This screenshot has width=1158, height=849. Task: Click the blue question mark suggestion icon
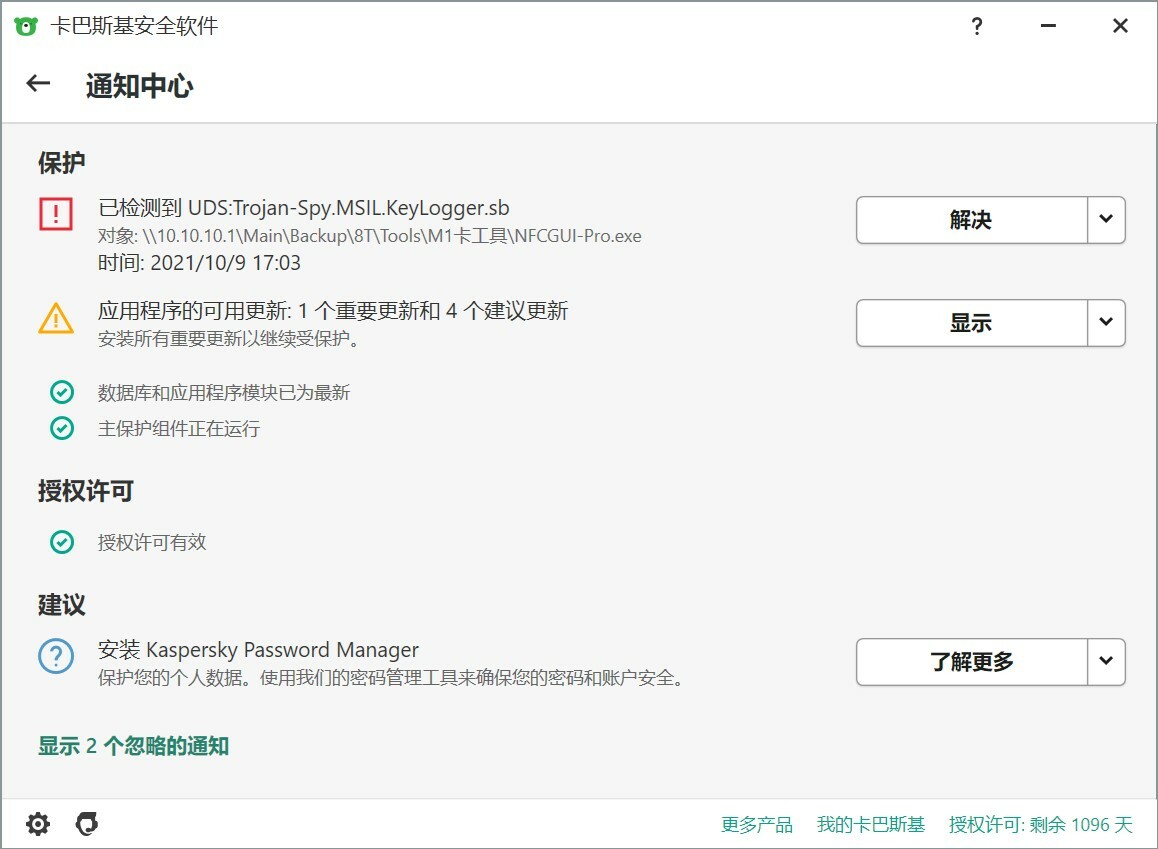56,656
